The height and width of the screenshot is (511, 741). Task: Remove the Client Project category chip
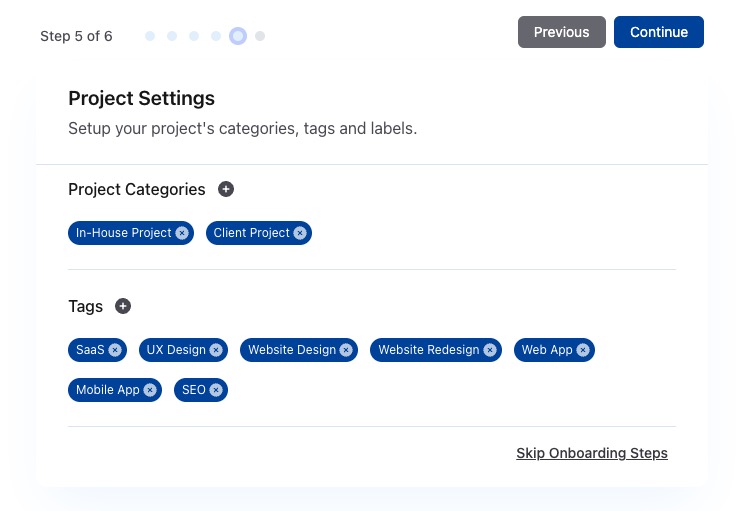tap(300, 233)
